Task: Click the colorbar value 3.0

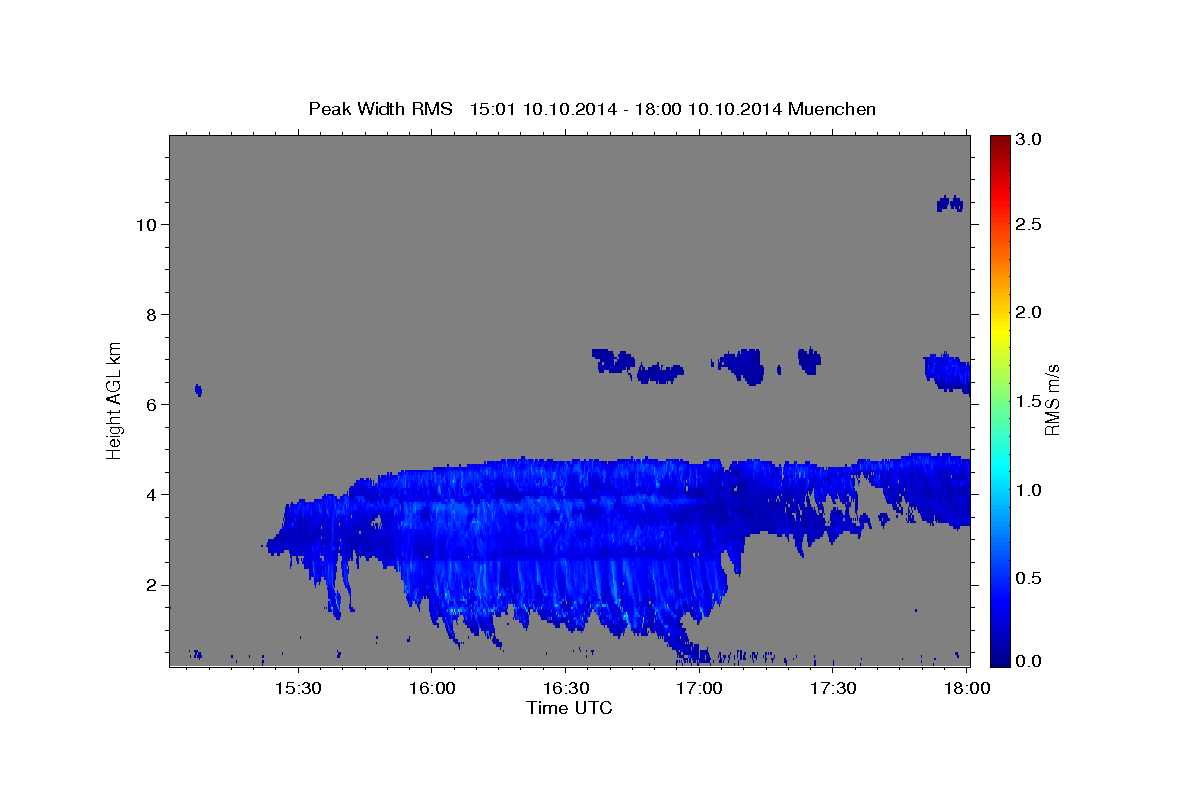Action: [x=1030, y=139]
